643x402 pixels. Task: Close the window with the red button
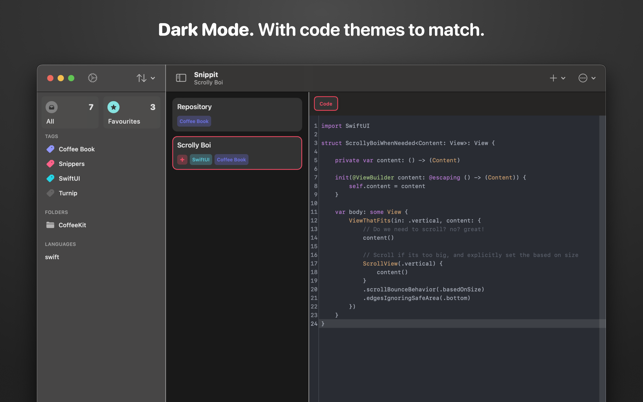[50, 78]
